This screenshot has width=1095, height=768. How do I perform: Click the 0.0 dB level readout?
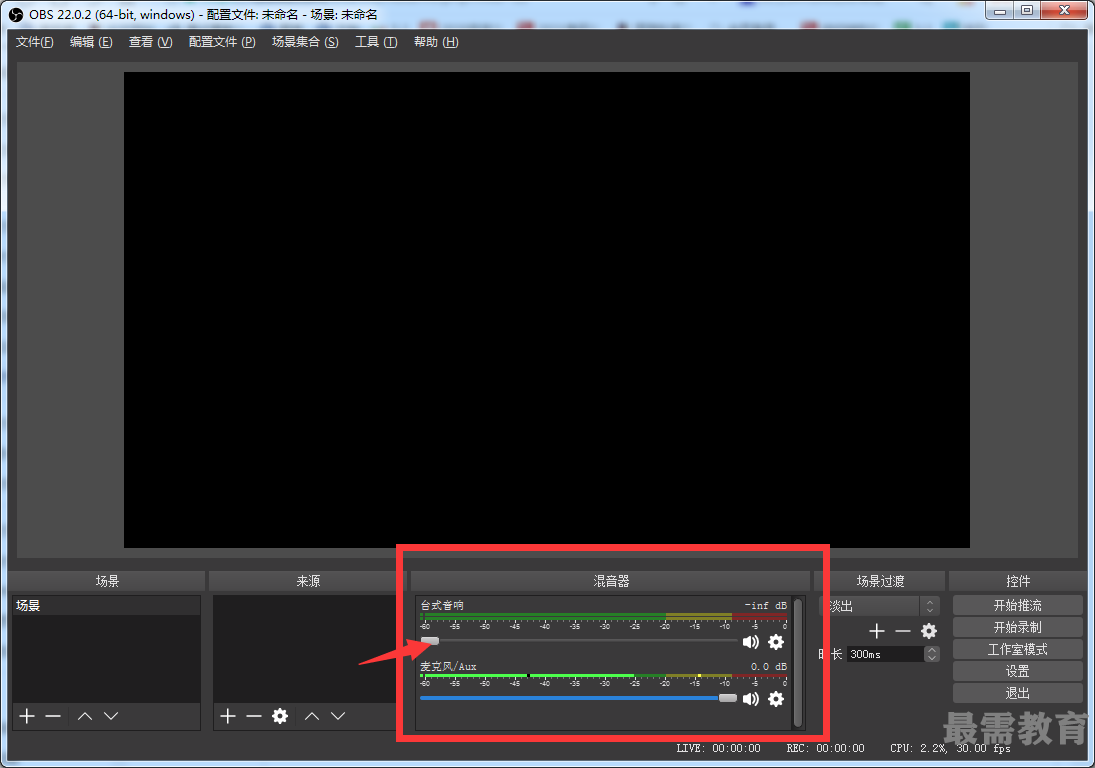(769, 667)
